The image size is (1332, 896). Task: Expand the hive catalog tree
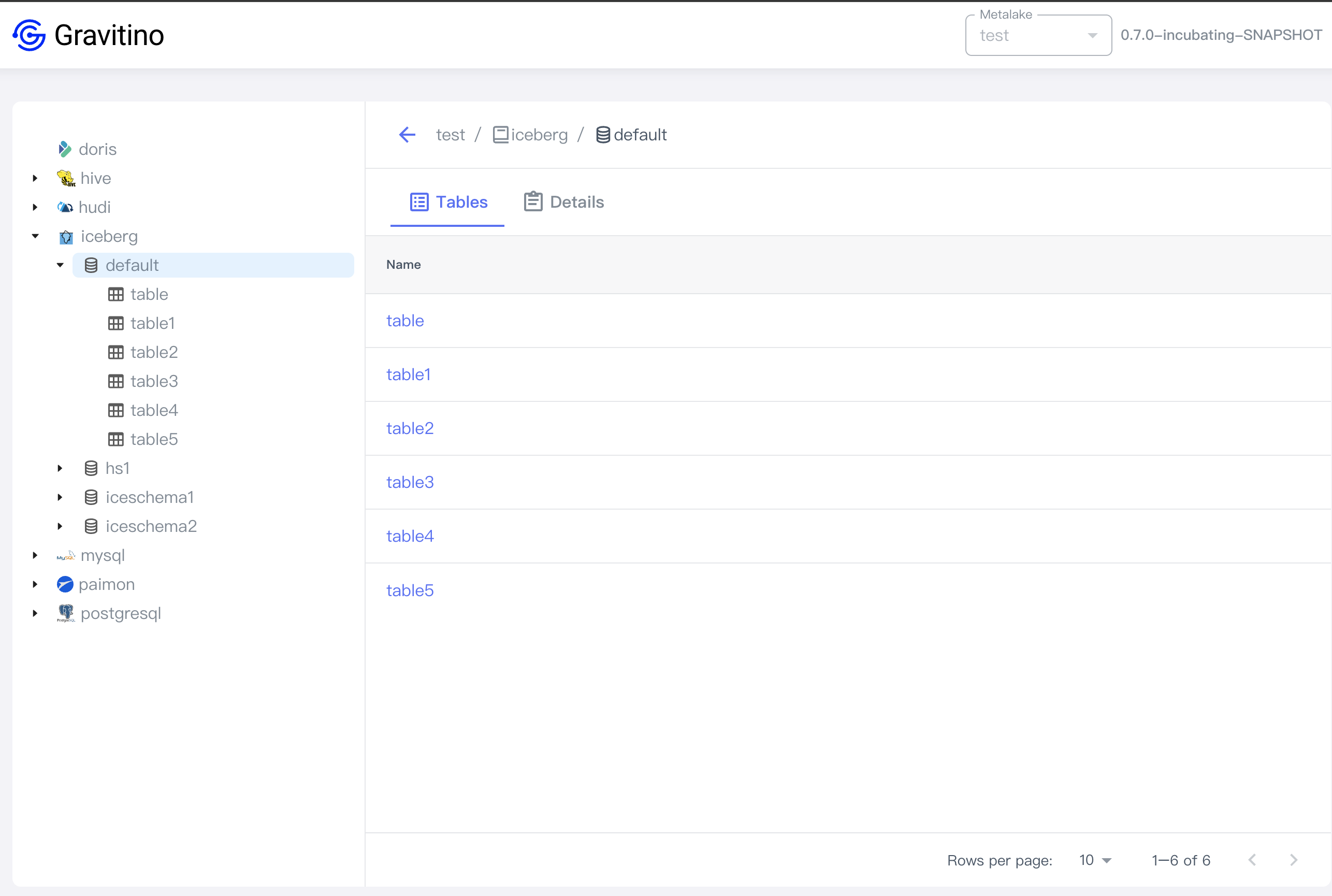point(34,178)
